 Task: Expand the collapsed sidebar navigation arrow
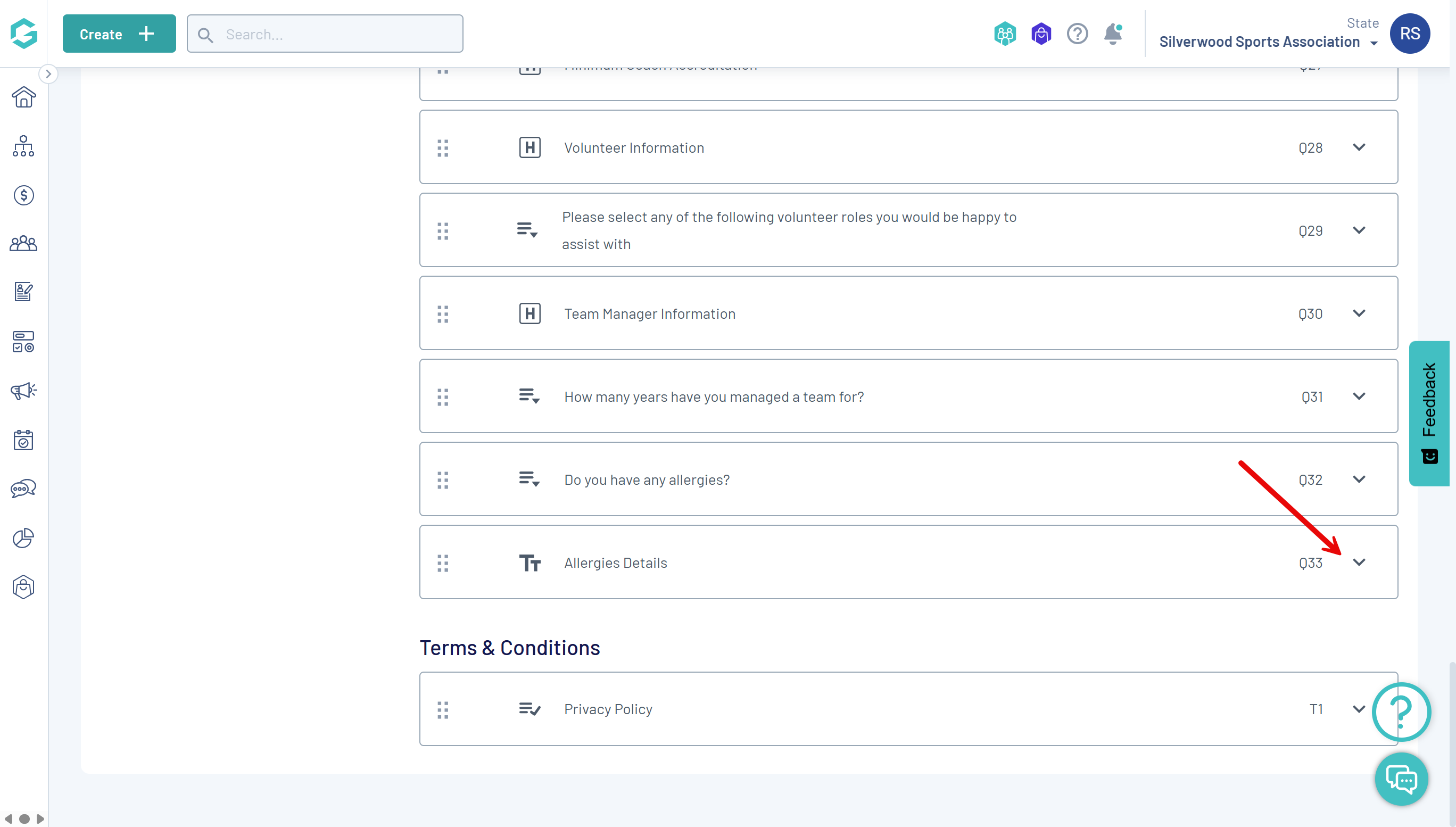(x=48, y=74)
